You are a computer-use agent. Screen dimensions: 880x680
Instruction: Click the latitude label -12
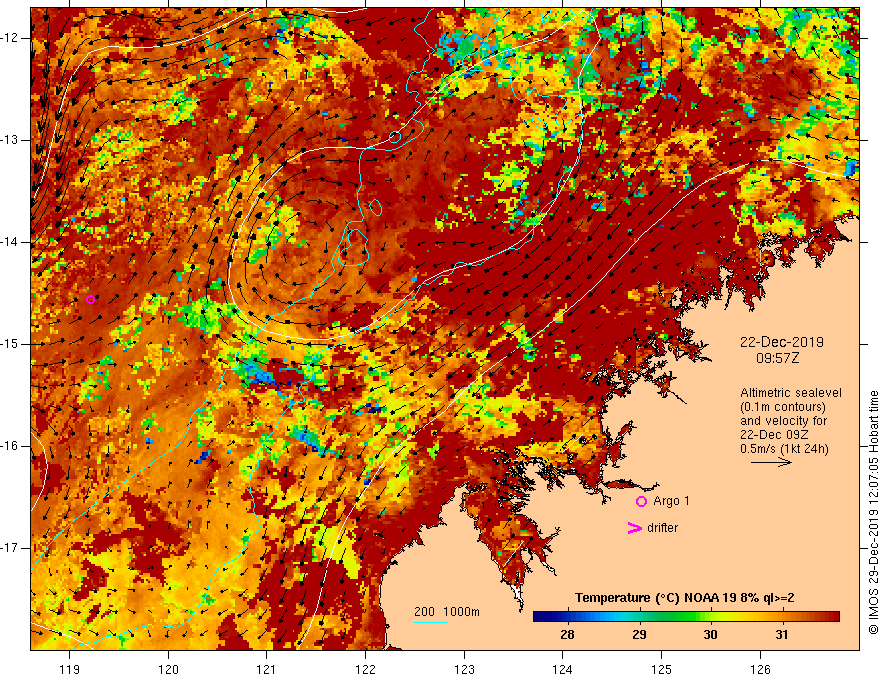[11, 38]
